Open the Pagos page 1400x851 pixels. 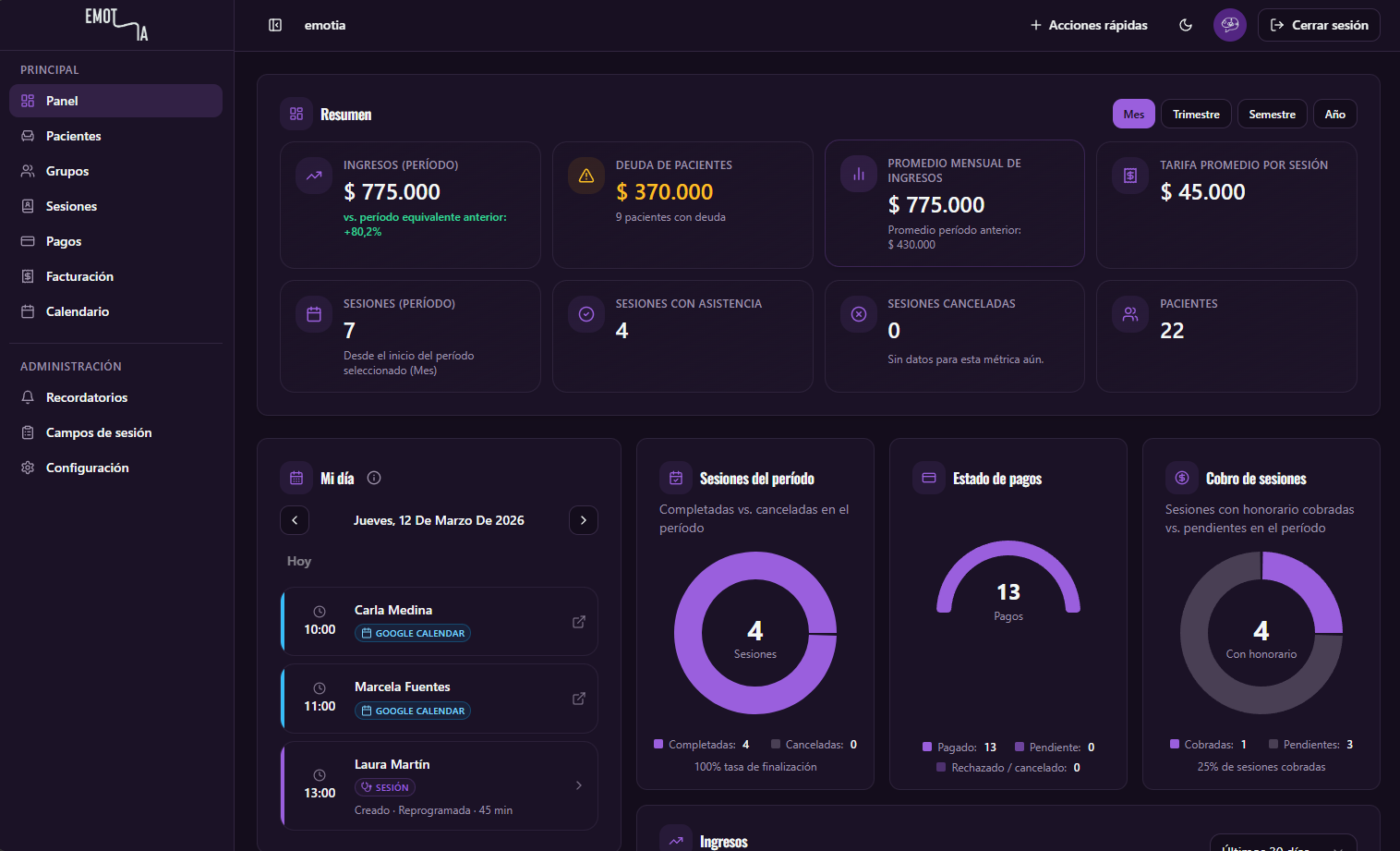(x=115, y=241)
